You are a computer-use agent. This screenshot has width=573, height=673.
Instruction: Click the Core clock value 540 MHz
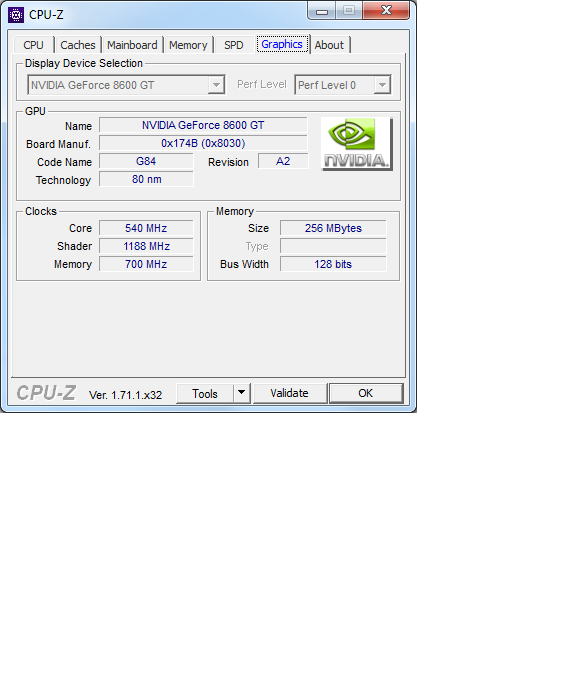146,228
